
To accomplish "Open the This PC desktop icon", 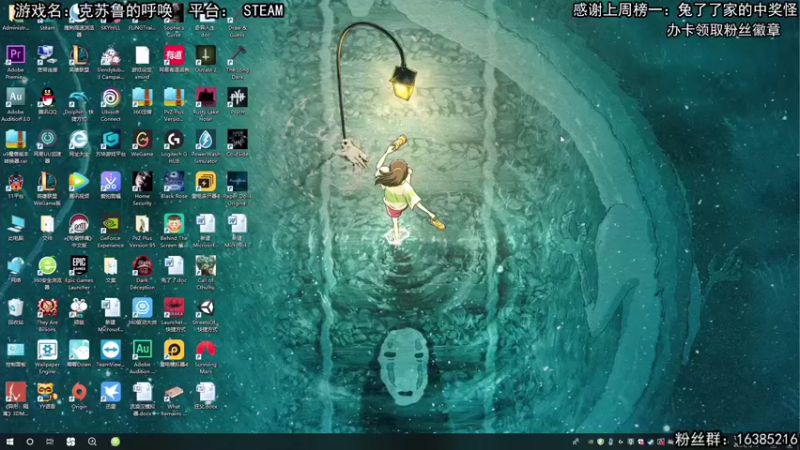I will tap(16, 223).
